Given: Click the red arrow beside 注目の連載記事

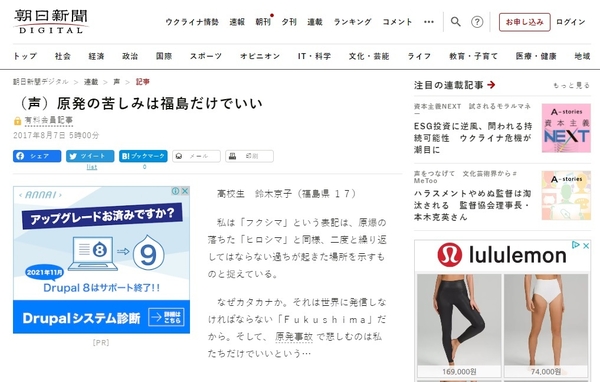Looking at the screenshot, I should click(492, 85).
